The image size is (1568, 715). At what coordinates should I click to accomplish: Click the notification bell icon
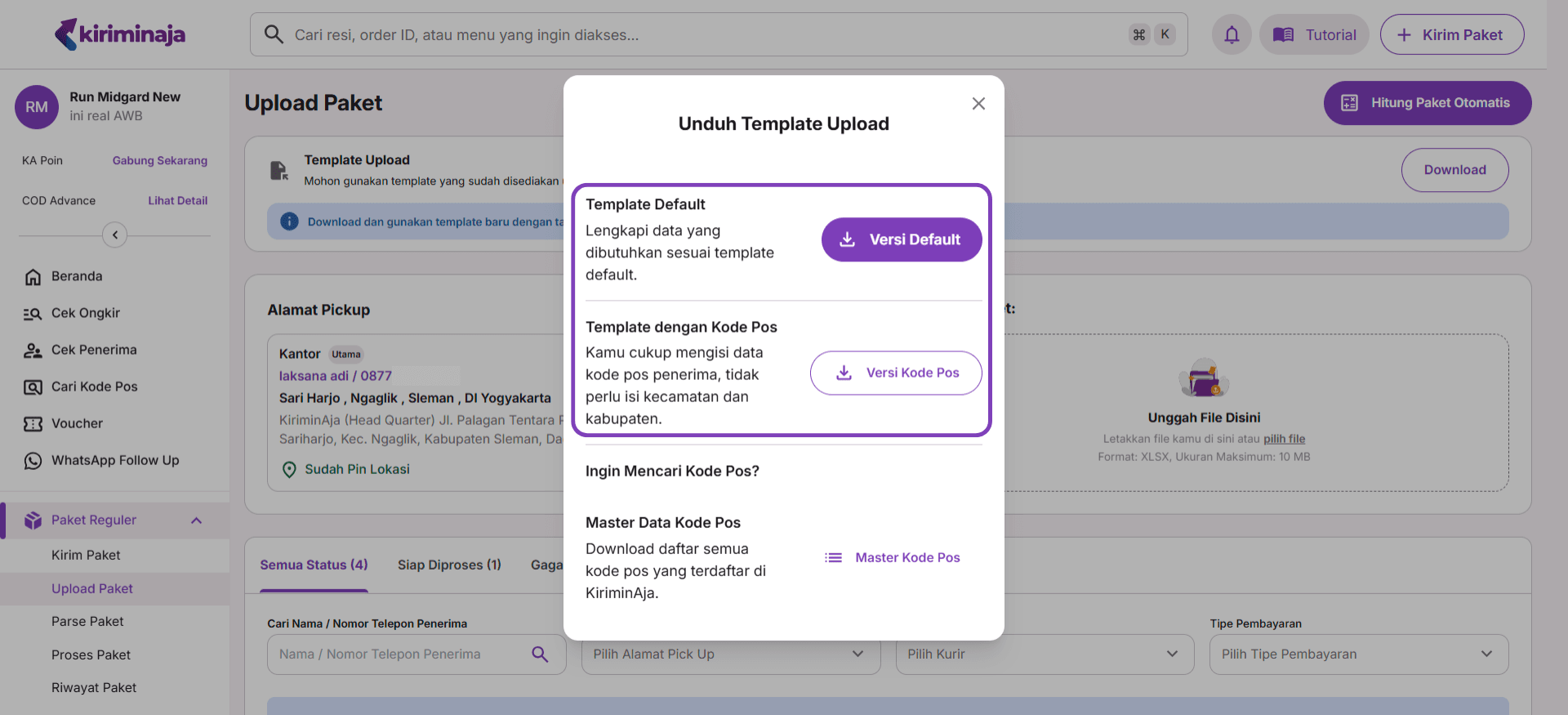pos(1232,35)
